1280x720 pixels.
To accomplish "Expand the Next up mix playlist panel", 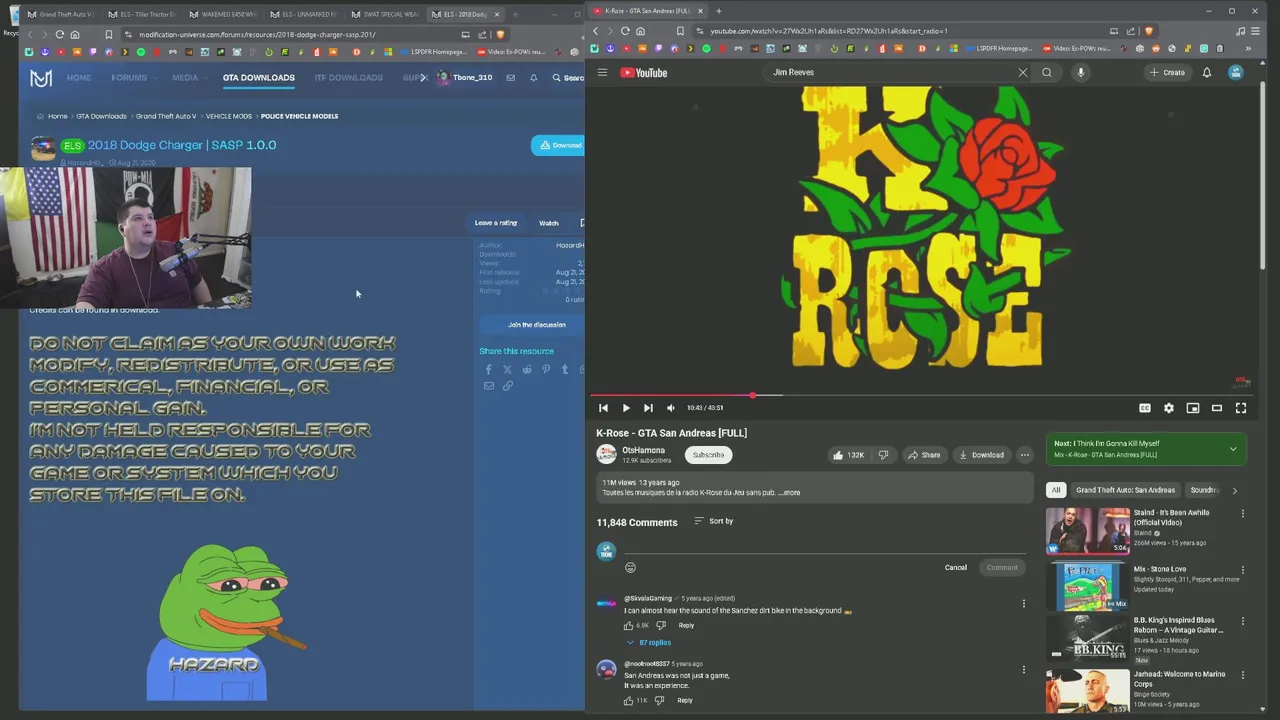I will point(1233,449).
